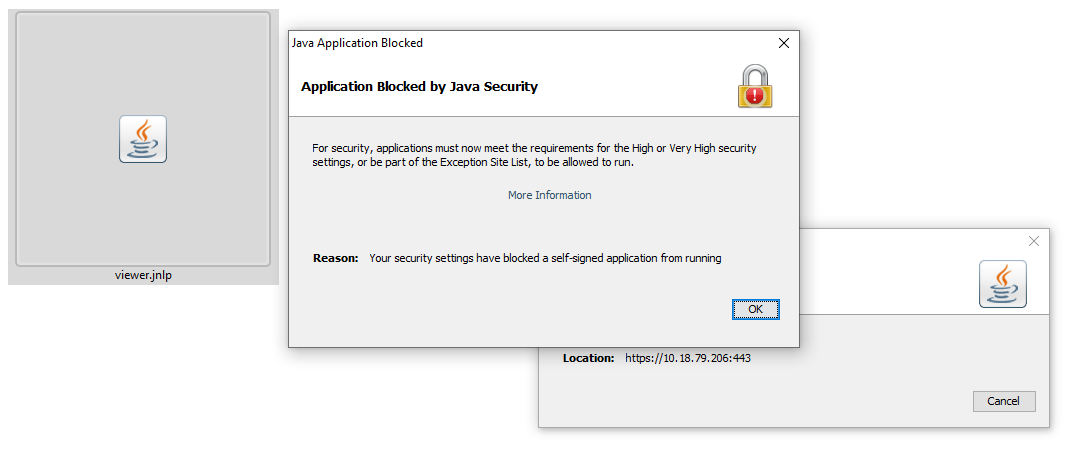Click the self-signed application reason text

click(x=546, y=258)
